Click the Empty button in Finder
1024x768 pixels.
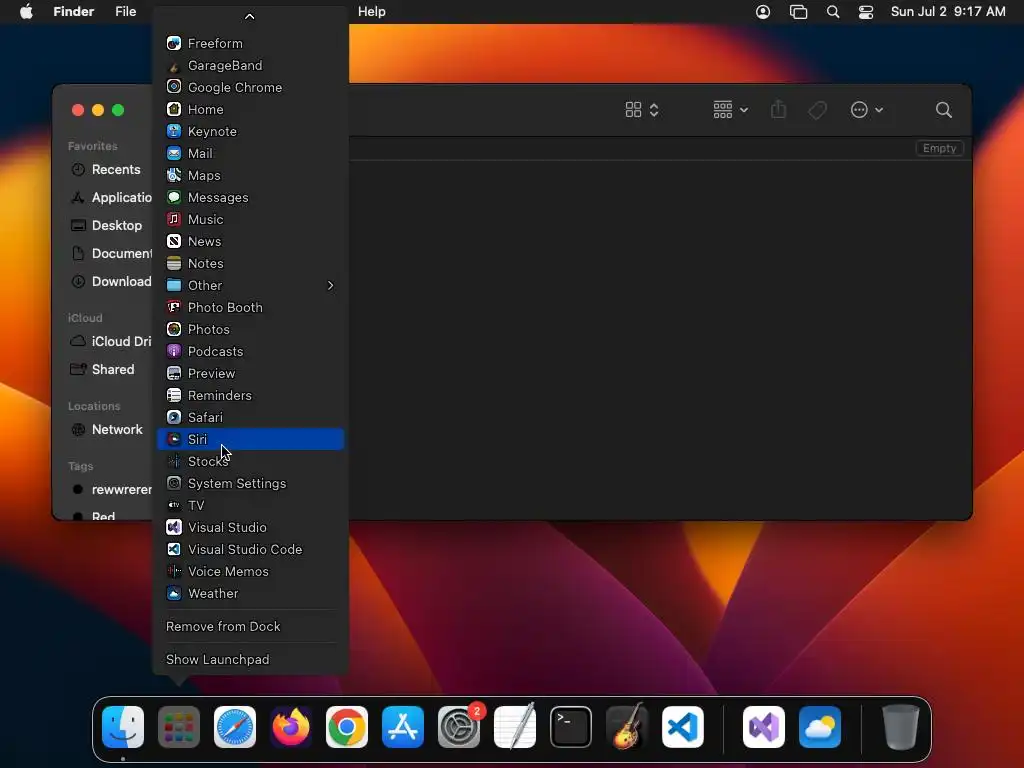coord(939,148)
